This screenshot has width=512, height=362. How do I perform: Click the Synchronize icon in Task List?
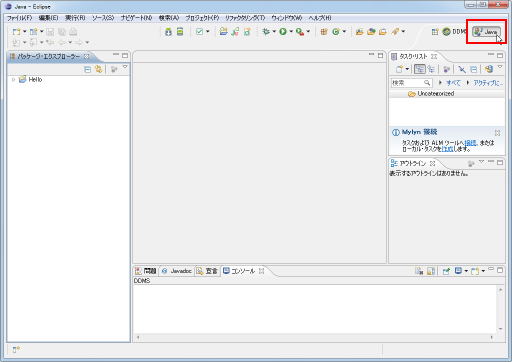point(489,69)
